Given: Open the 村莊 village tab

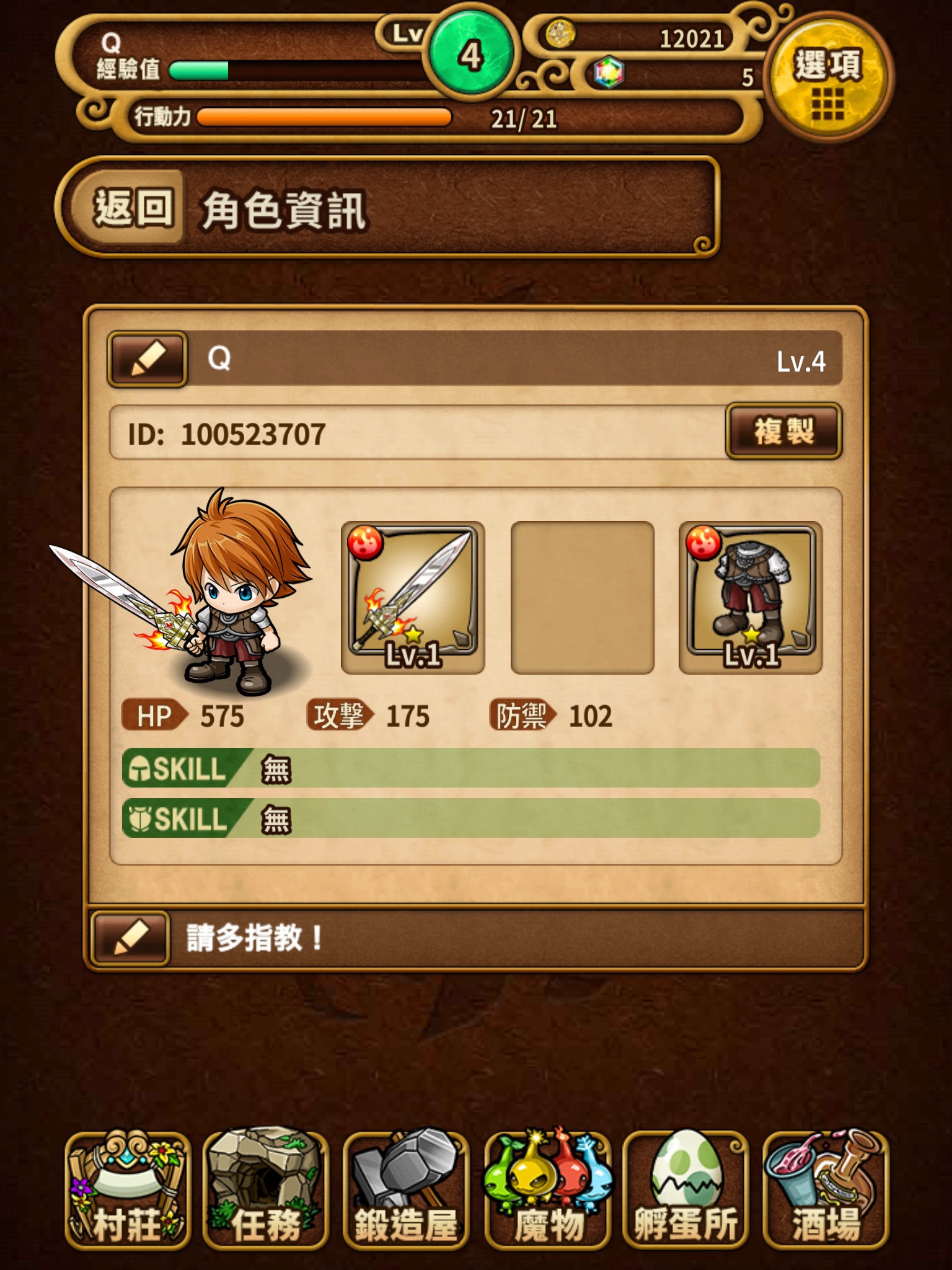Looking at the screenshot, I should pos(128,1191).
